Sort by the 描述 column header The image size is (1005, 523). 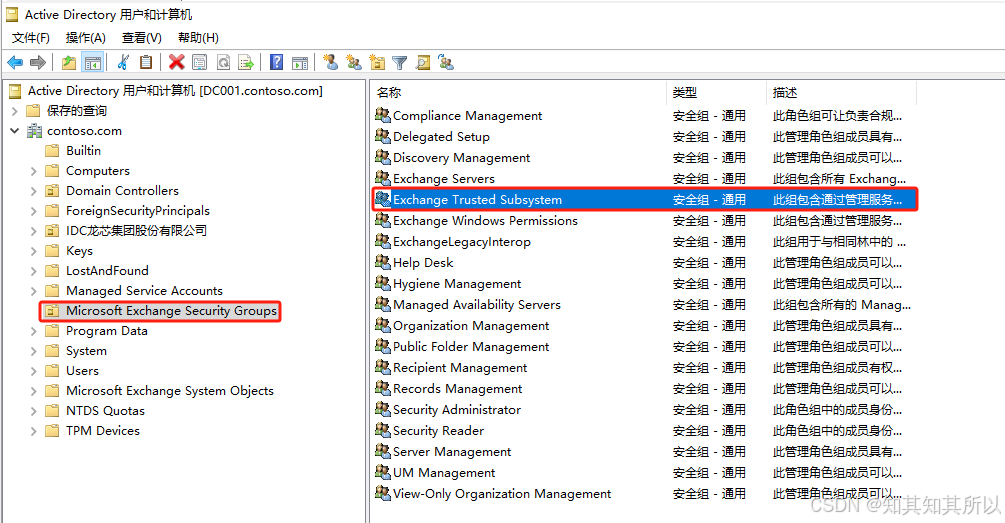coord(842,93)
